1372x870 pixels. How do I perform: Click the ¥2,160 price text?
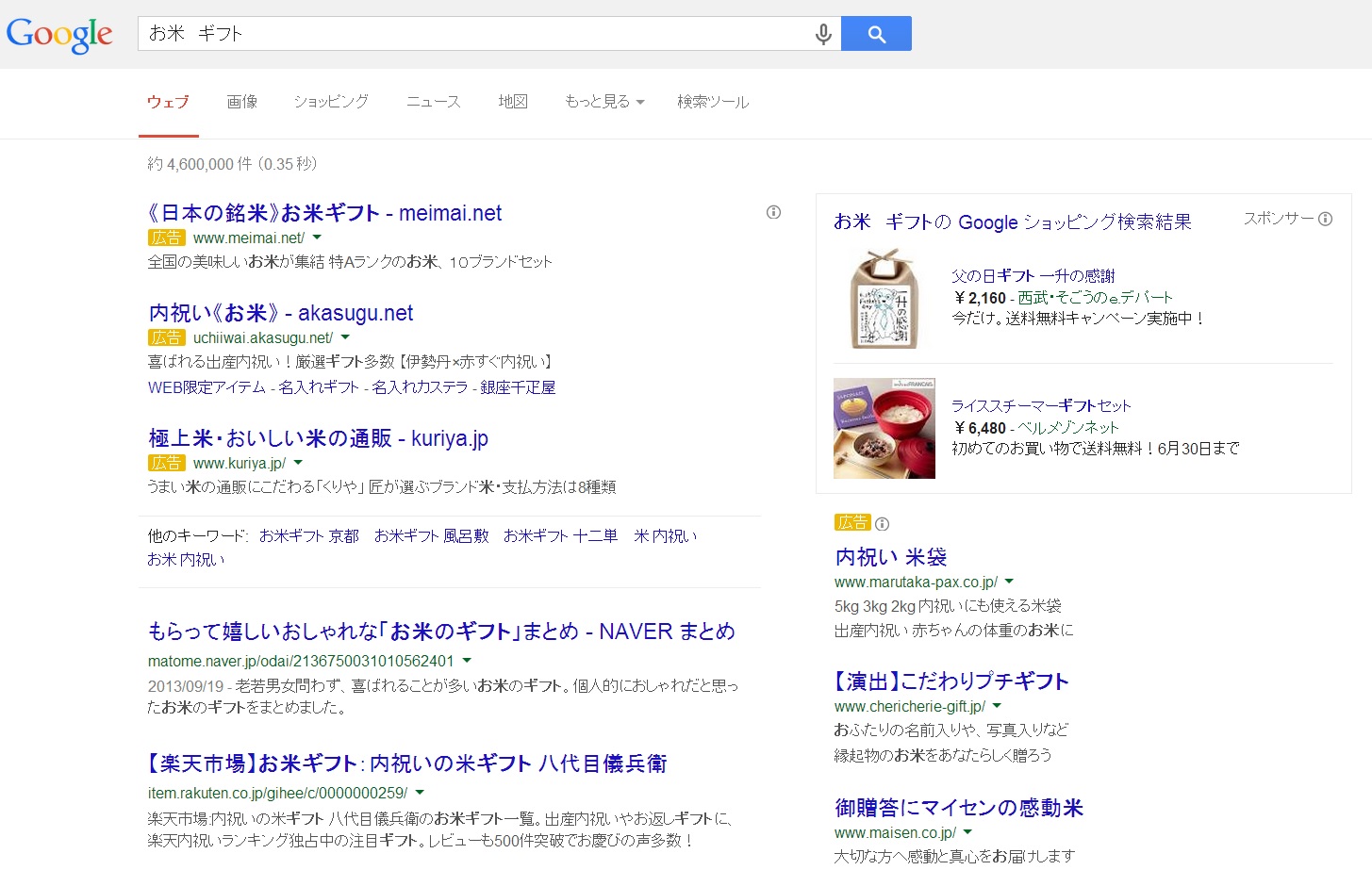980,298
